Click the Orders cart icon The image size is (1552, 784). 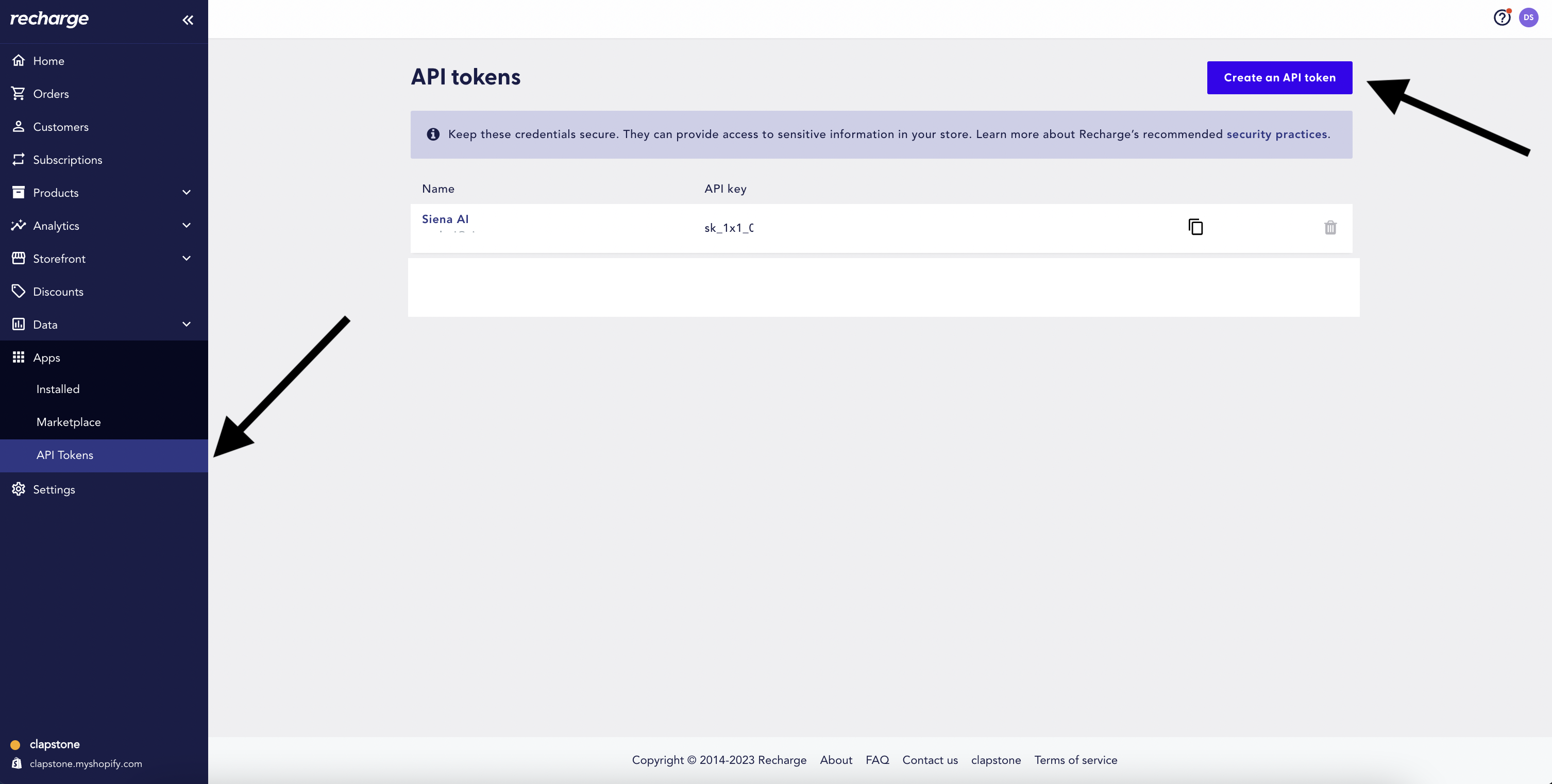(19, 93)
